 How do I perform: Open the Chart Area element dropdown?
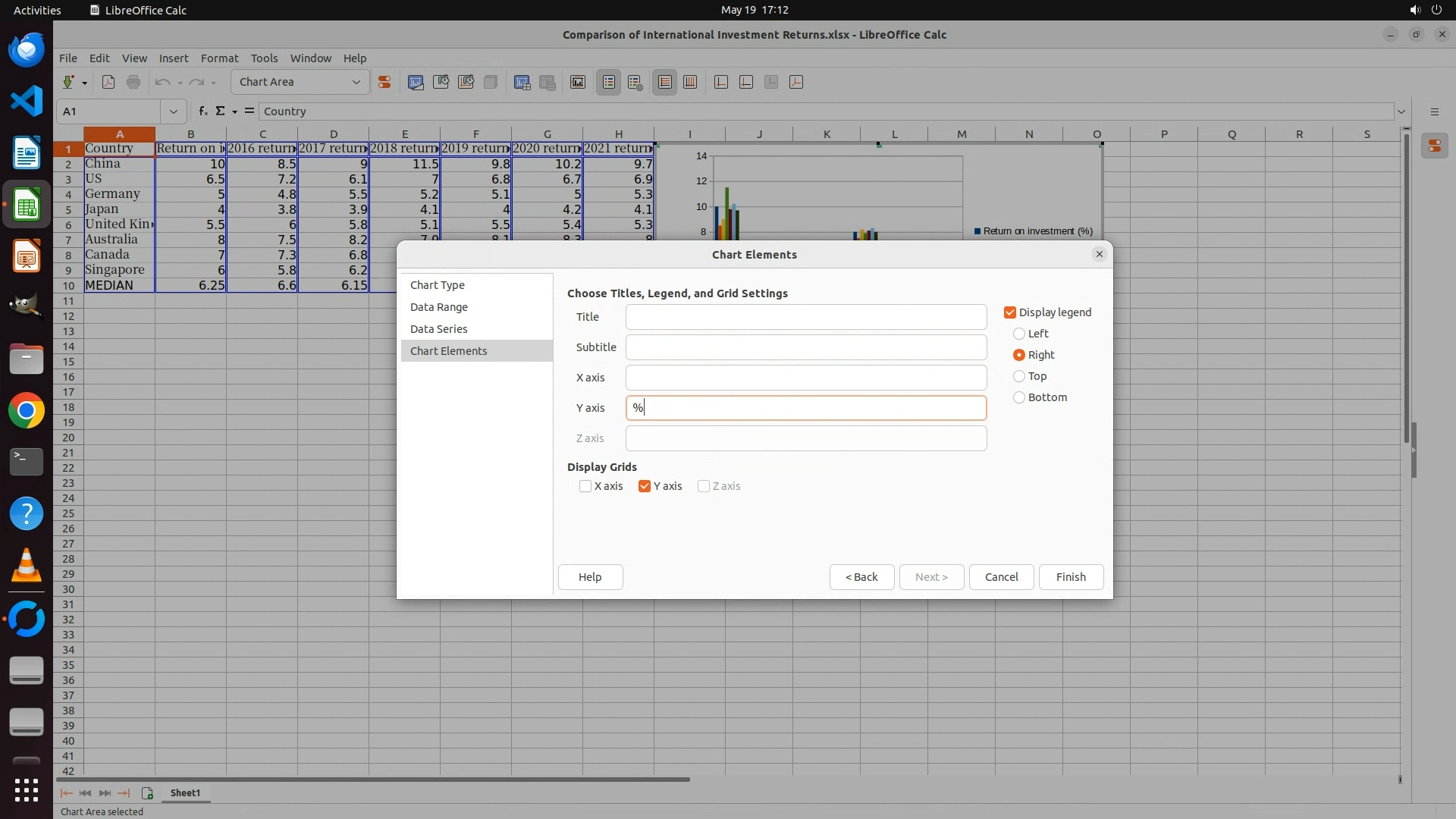[x=356, y=82]
